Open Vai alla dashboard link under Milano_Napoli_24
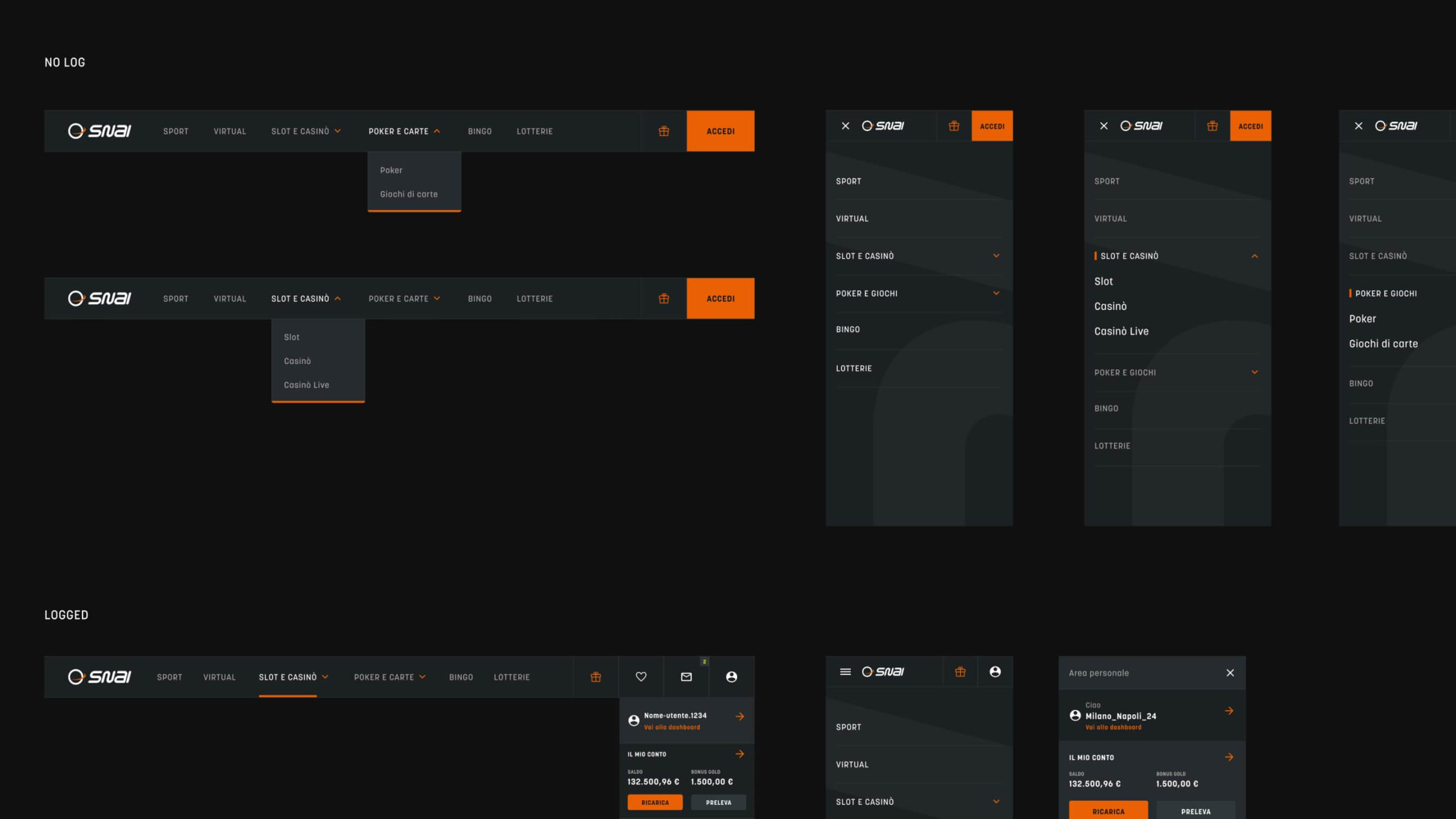This screenshot has height=819, width=1456. point(1113,727)
